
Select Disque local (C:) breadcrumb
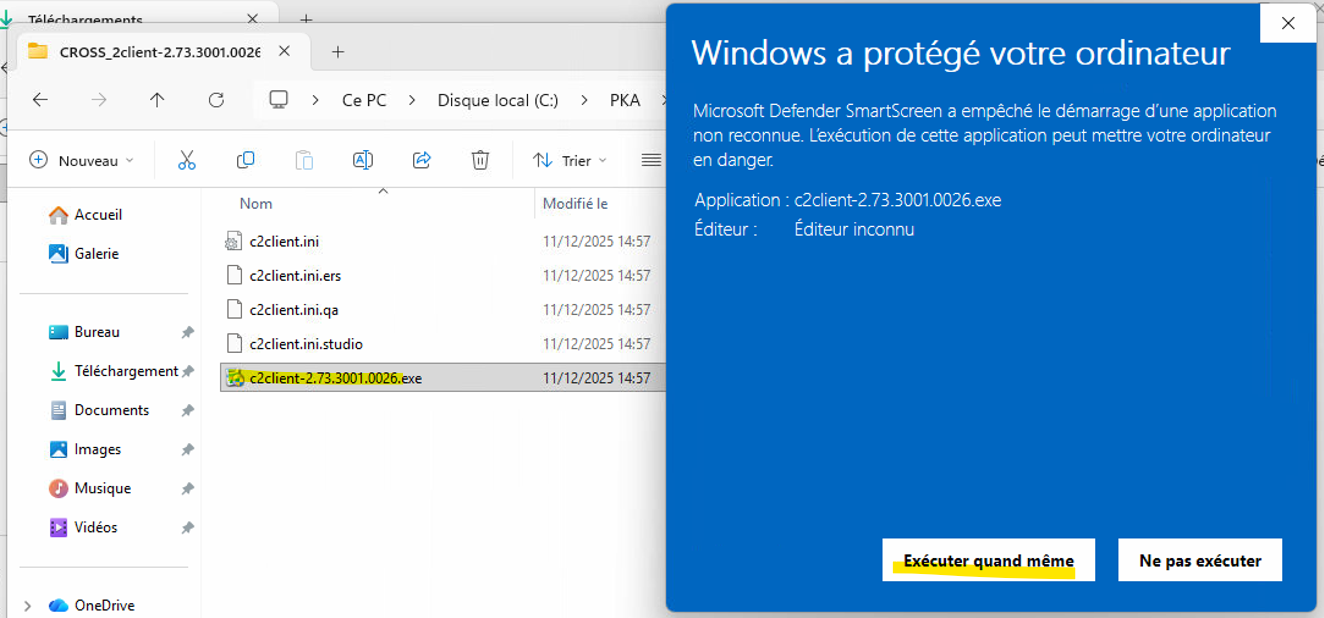click(498, 100)
